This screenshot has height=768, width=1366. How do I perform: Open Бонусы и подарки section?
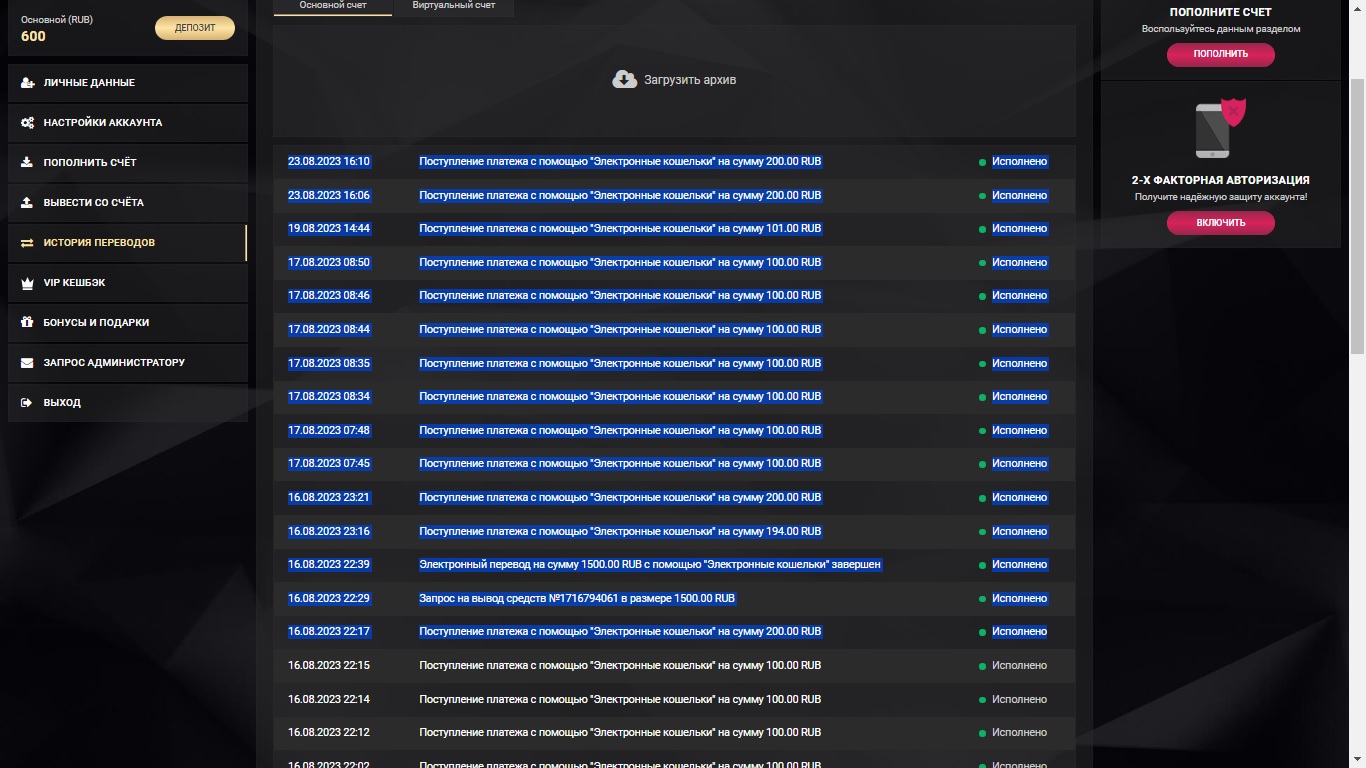point(128,323)
